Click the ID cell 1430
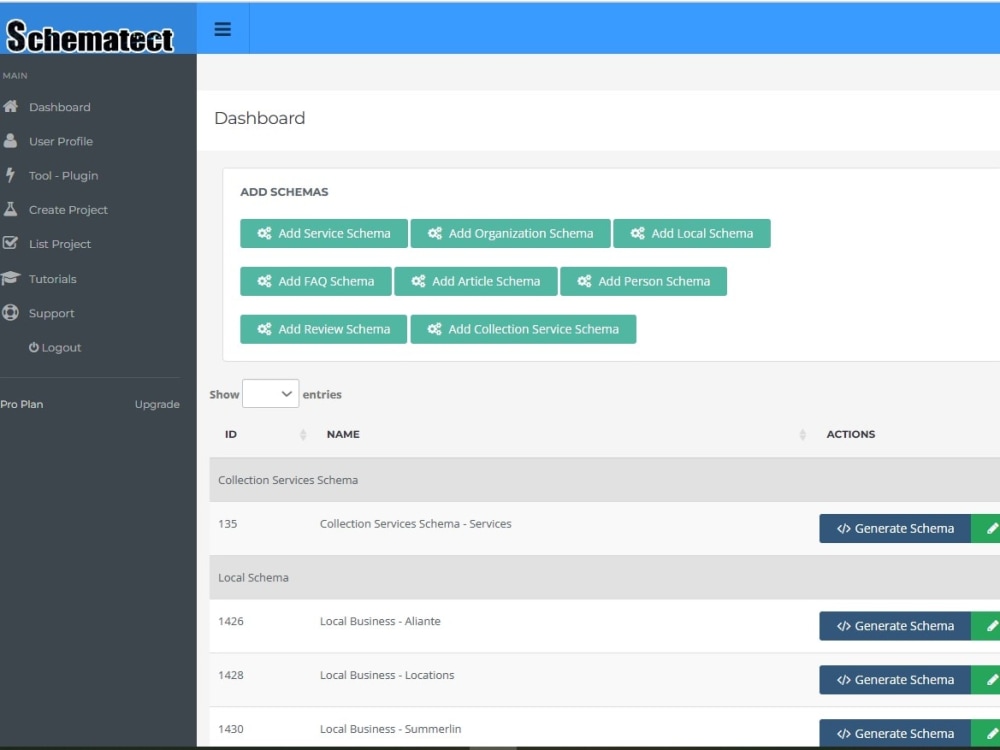 (x=231, y=729)
